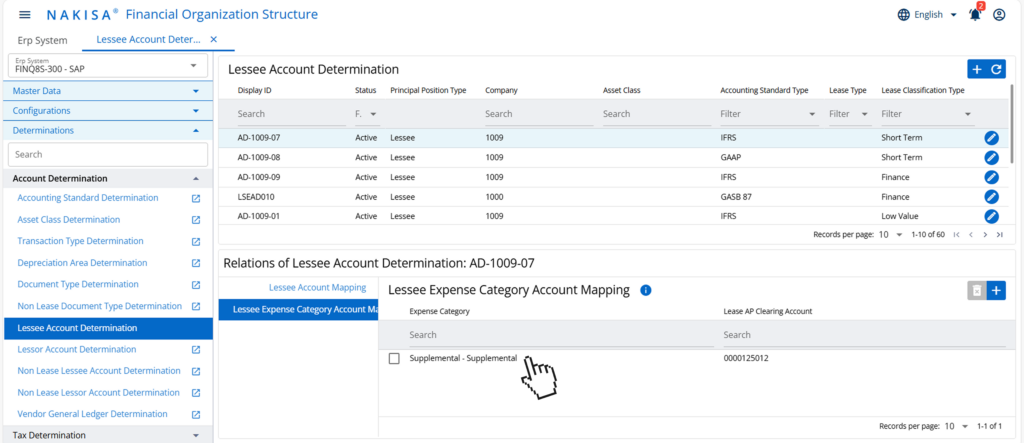Open the Erp System FINQ8S-300 dropdown
1024x443 pixels.
pyautogui.click(x=108, y=66)
